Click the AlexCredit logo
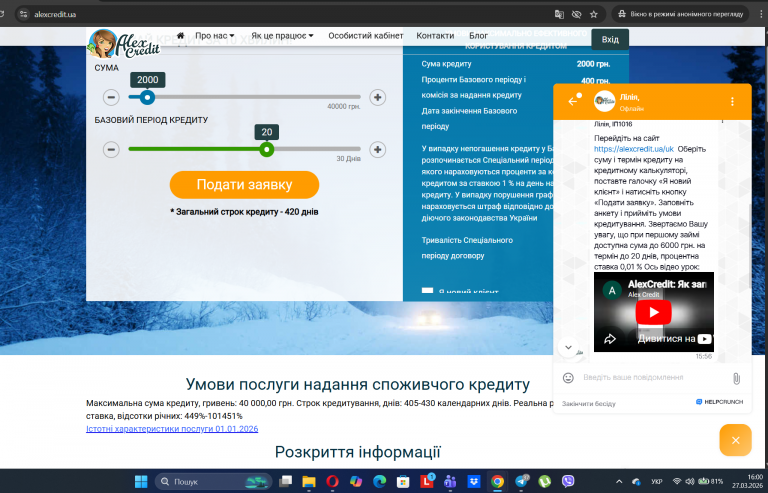Image resolution: width=768 pixels, height=493 pixels. (124, 44)
